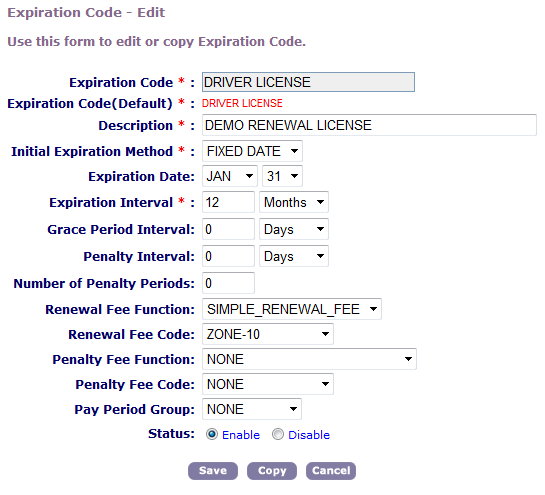The width and height of the screenshot is (545, 495).
Task: Open the Initial Expiration Method dropdown
Action: [x=252, y=151]
